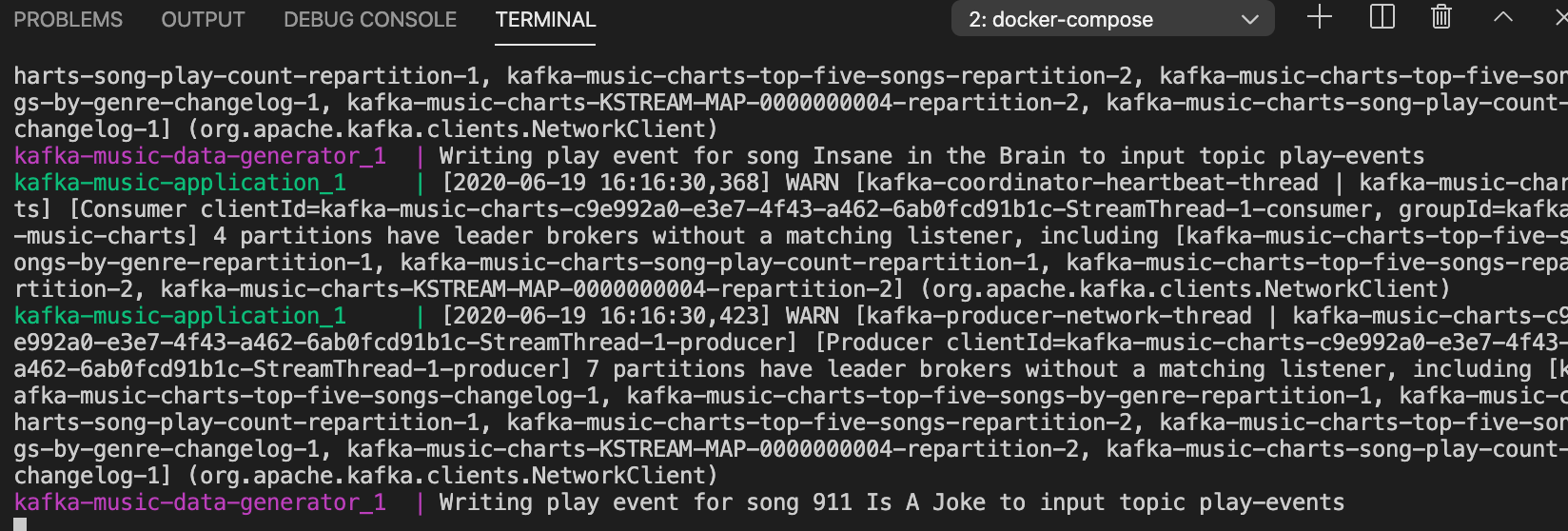Kill terminal using trash icon
This screenshot has height=531, width=1568.
pos(1441,17)
